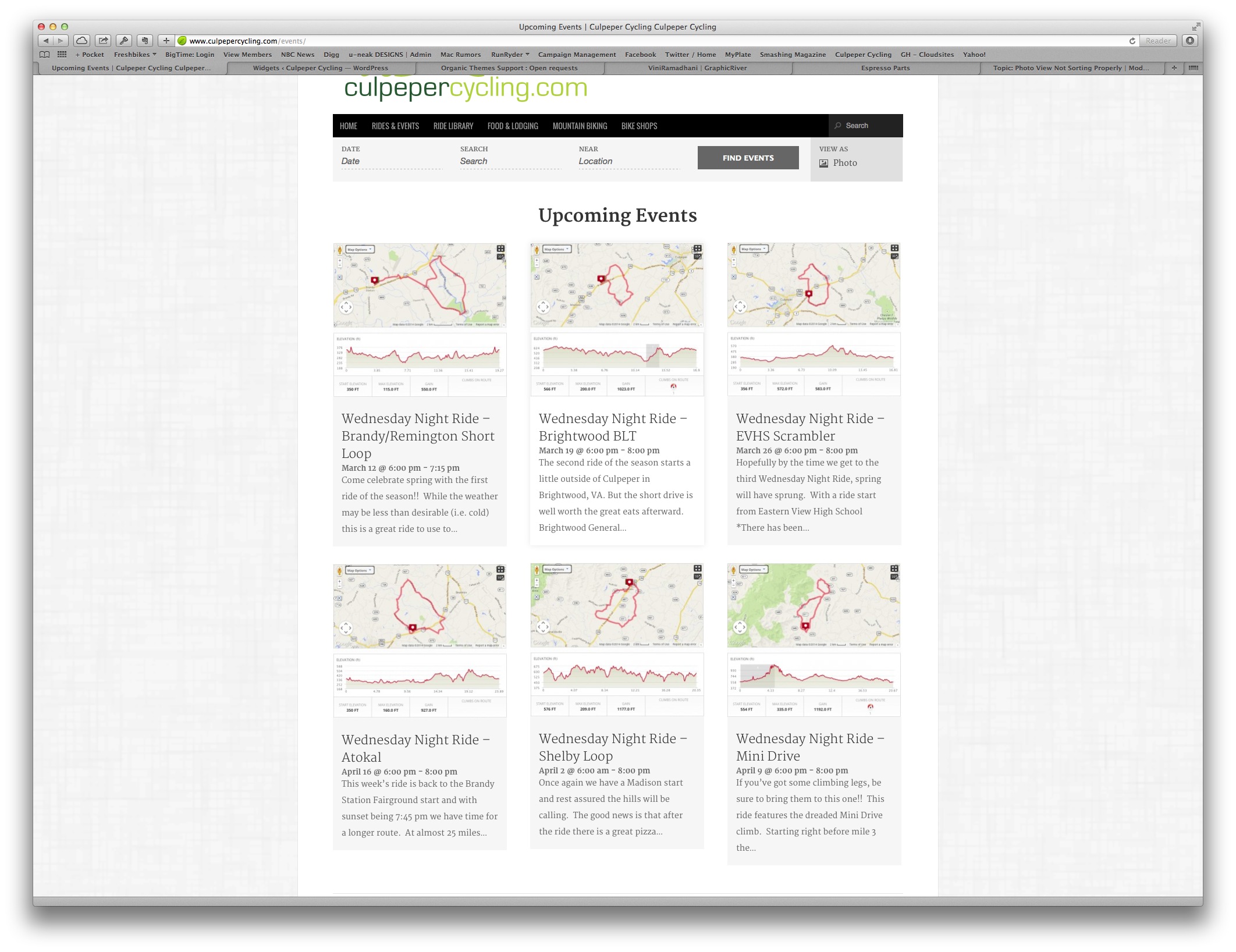Expand the RunRyder bookmarks dropdown
The width and height of the screenshot is (1236, 952).
coord(510,55)
